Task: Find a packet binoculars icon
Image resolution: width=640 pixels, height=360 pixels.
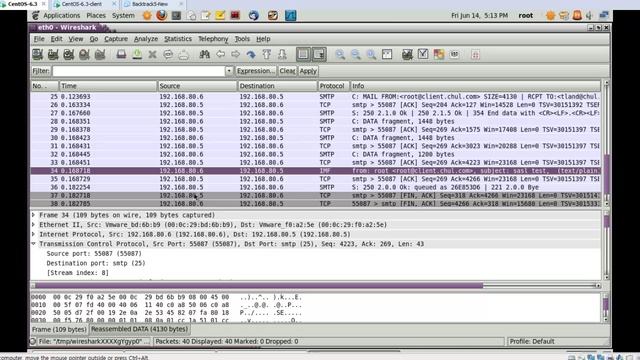Action: pyautogui.click(x=204, y=54)
